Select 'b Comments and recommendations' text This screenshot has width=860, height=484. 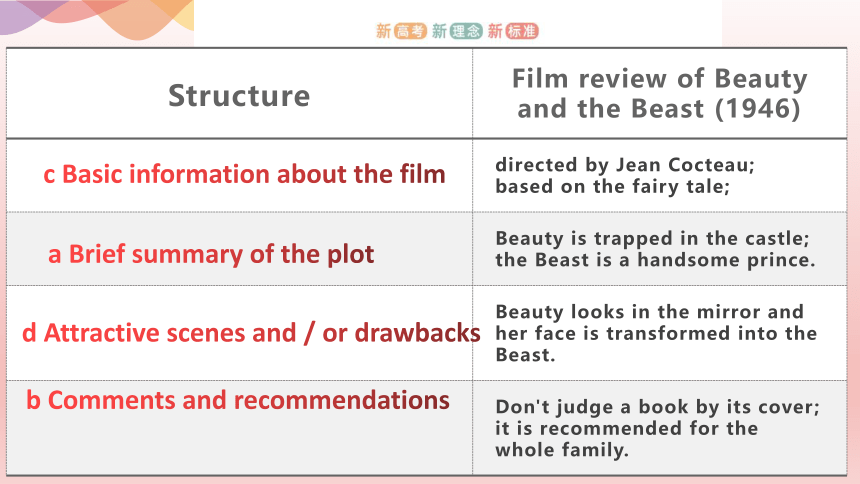238,400
